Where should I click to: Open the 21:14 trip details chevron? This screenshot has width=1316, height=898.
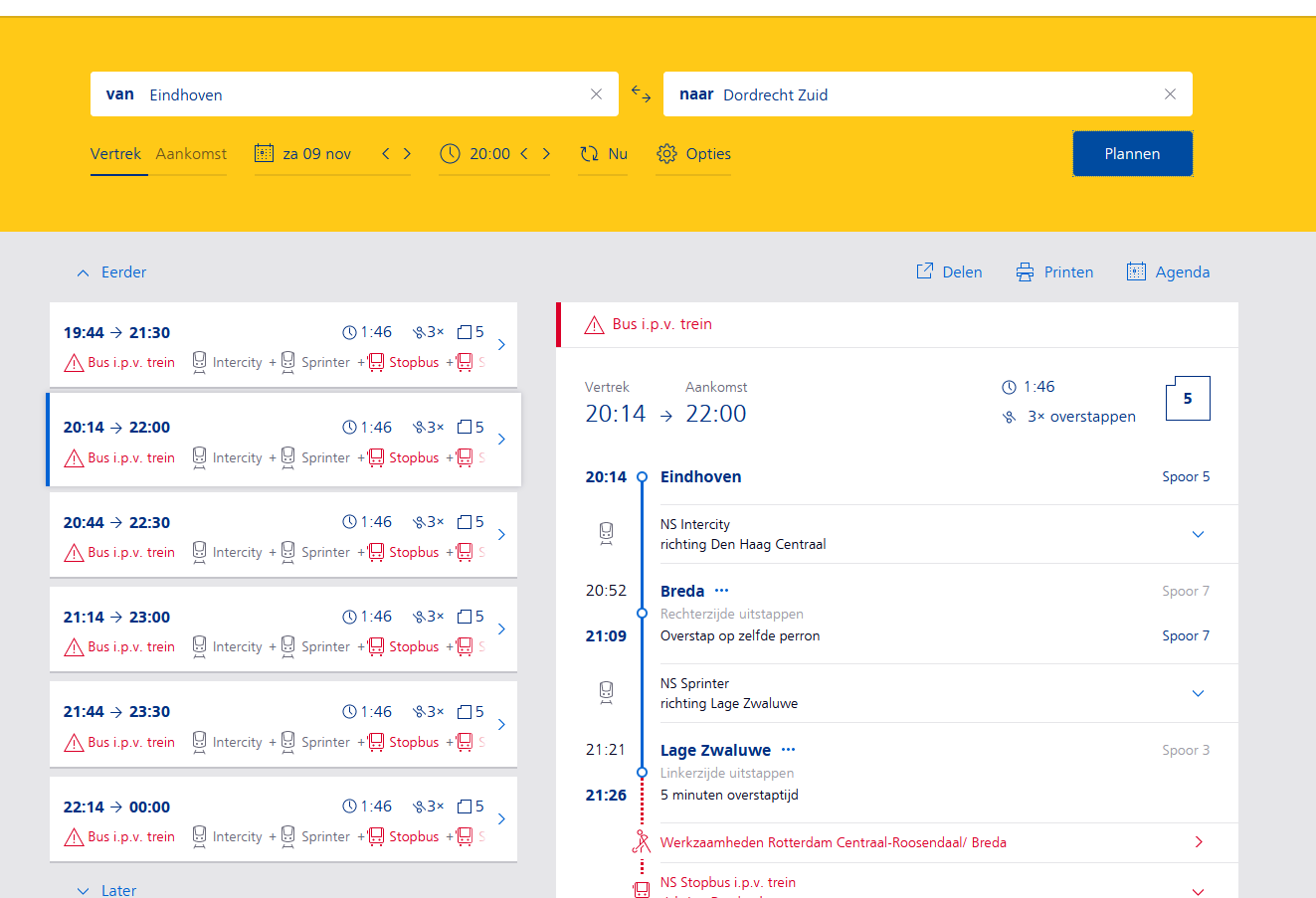501,629
